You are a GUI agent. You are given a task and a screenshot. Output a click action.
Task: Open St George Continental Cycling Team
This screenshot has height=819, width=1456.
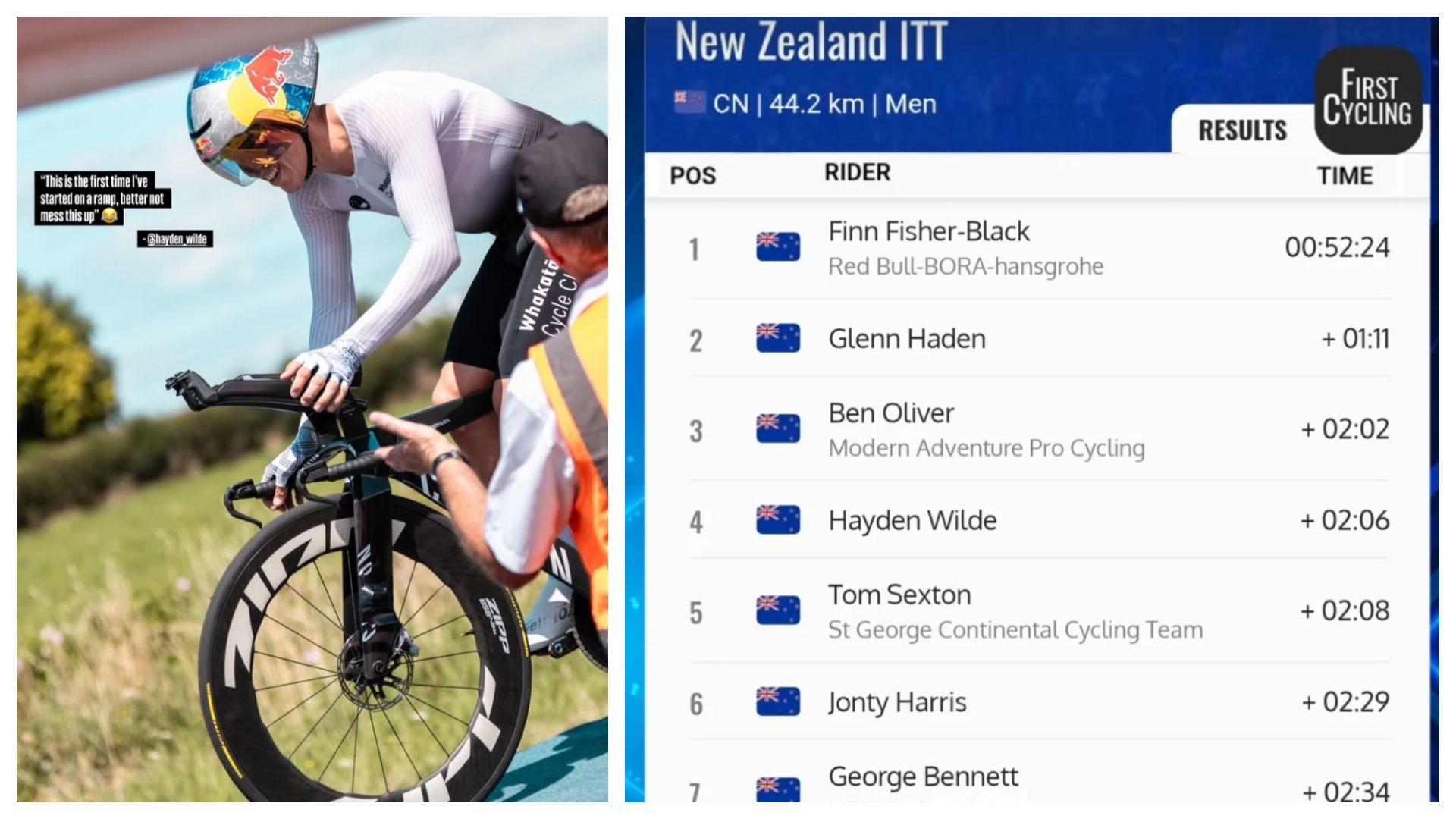click(1015, 630)
